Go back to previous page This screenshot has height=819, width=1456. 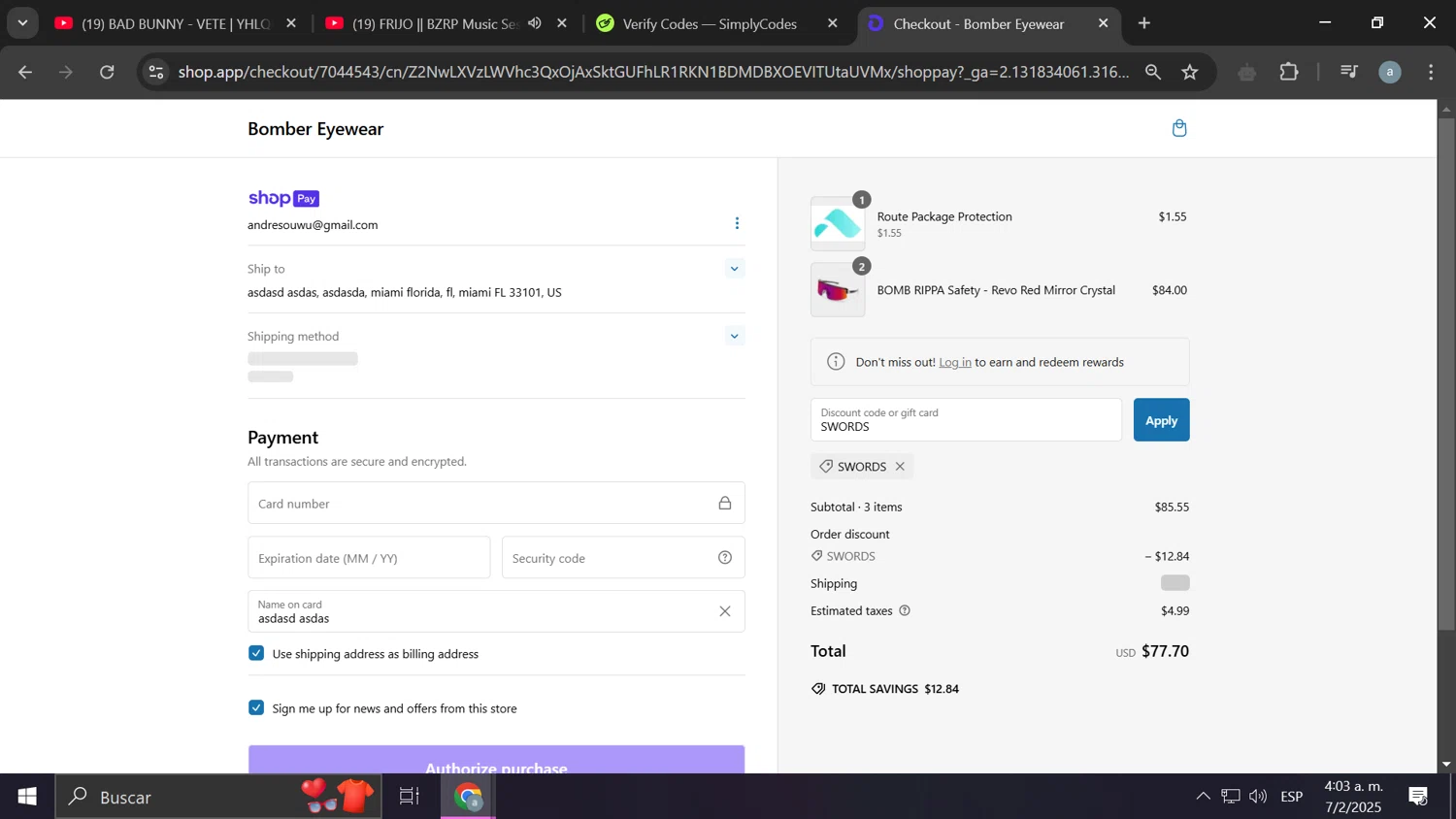tap(25, 72)
